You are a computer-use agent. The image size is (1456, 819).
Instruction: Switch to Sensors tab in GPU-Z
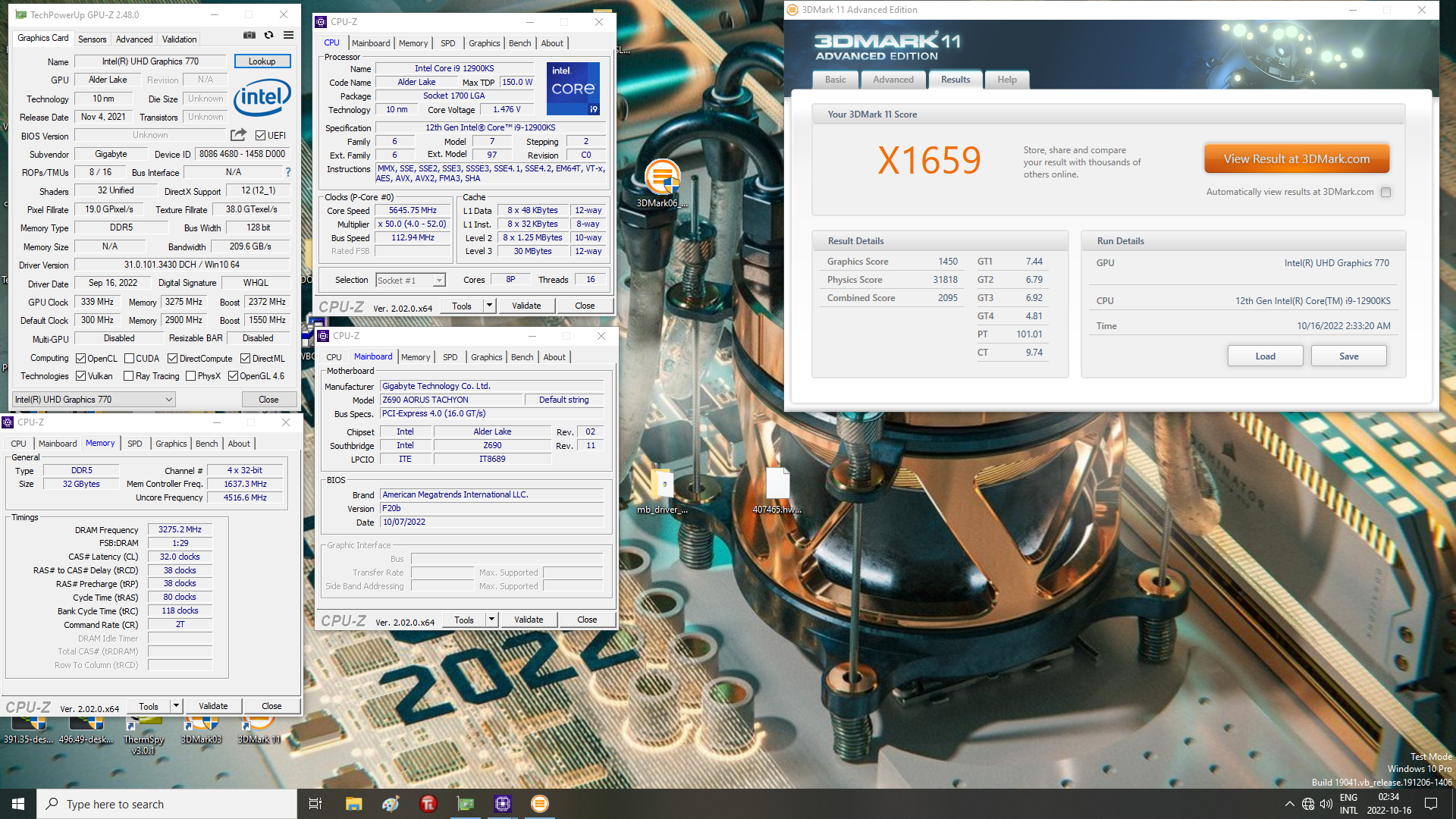tap(92, 39)
